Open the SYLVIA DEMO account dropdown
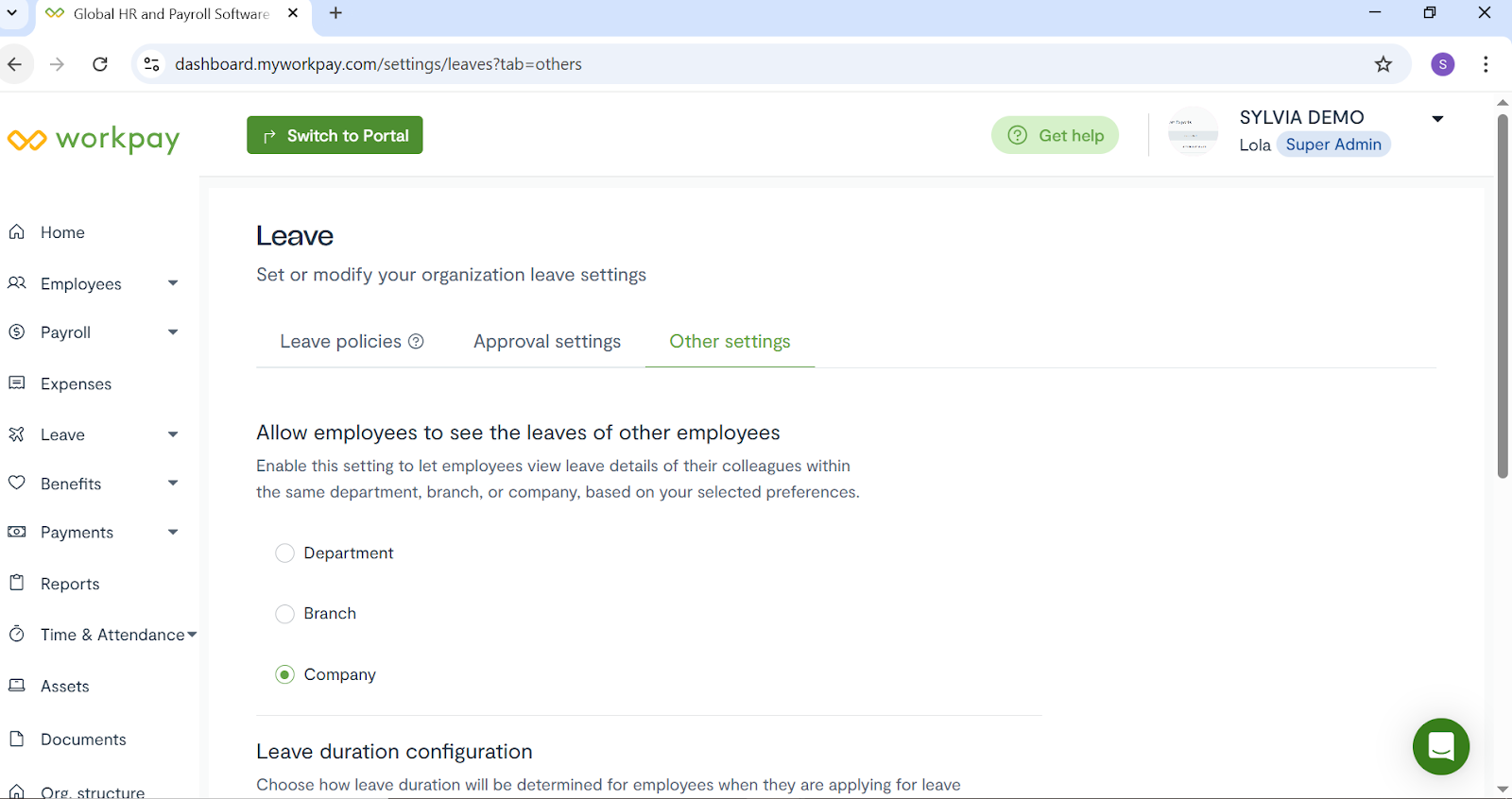 (1437, 119)
